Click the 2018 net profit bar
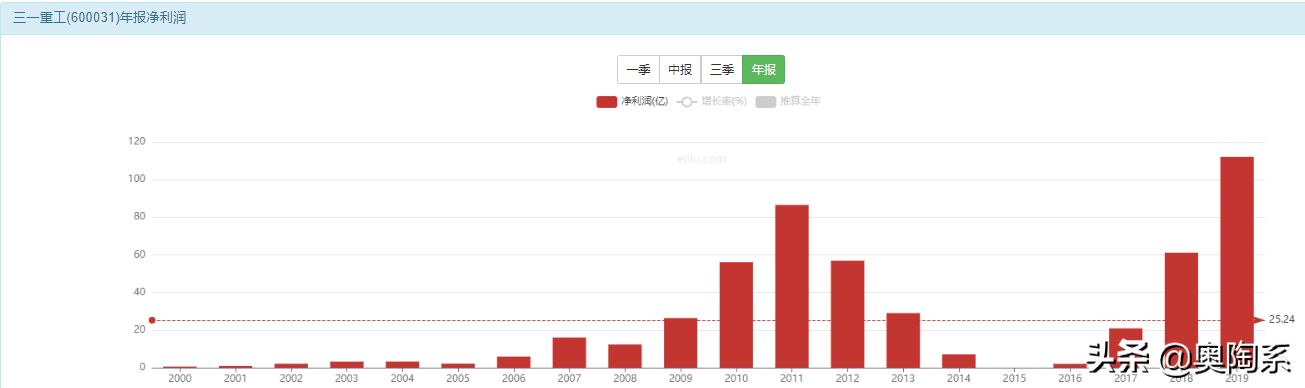This screenshot has height=388, width=1305. click(1181, 310)
